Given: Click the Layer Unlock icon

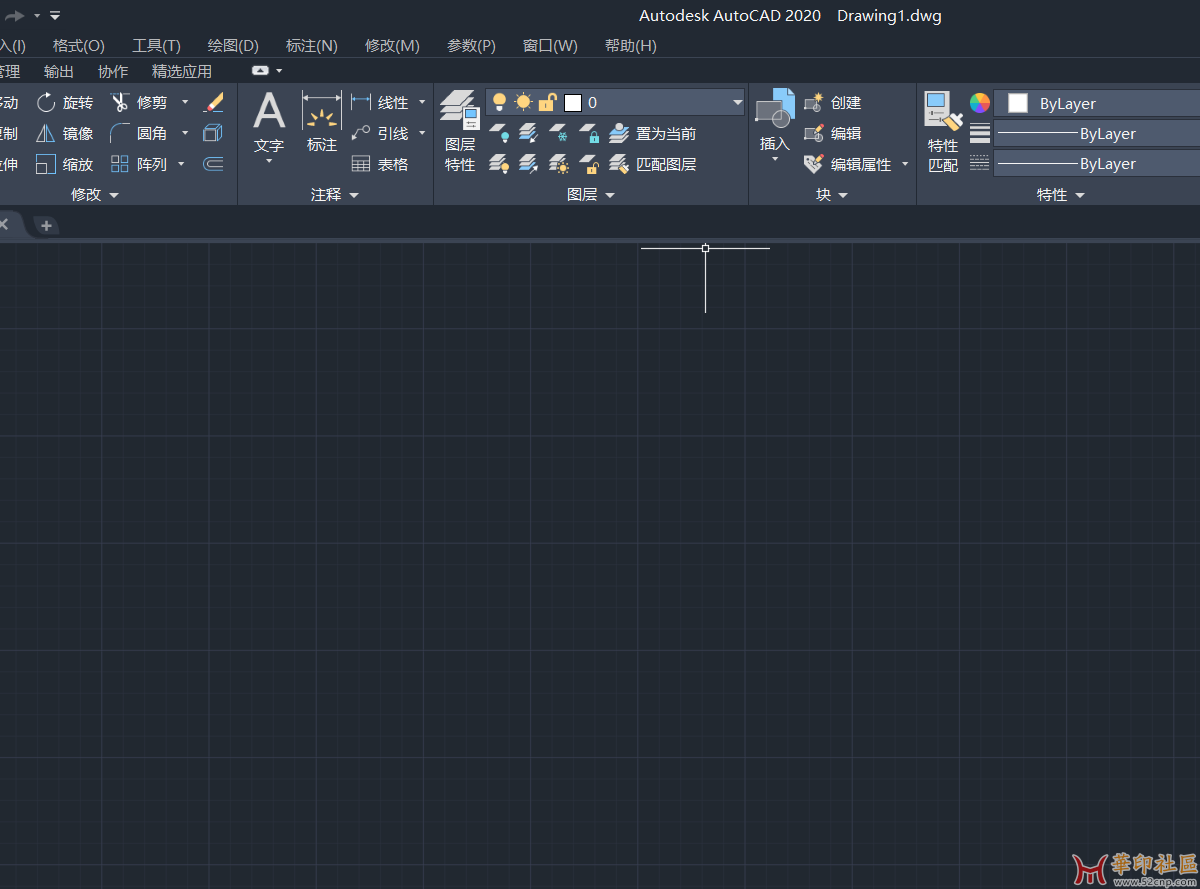Looking at the screenshot, I should [590, 164].
